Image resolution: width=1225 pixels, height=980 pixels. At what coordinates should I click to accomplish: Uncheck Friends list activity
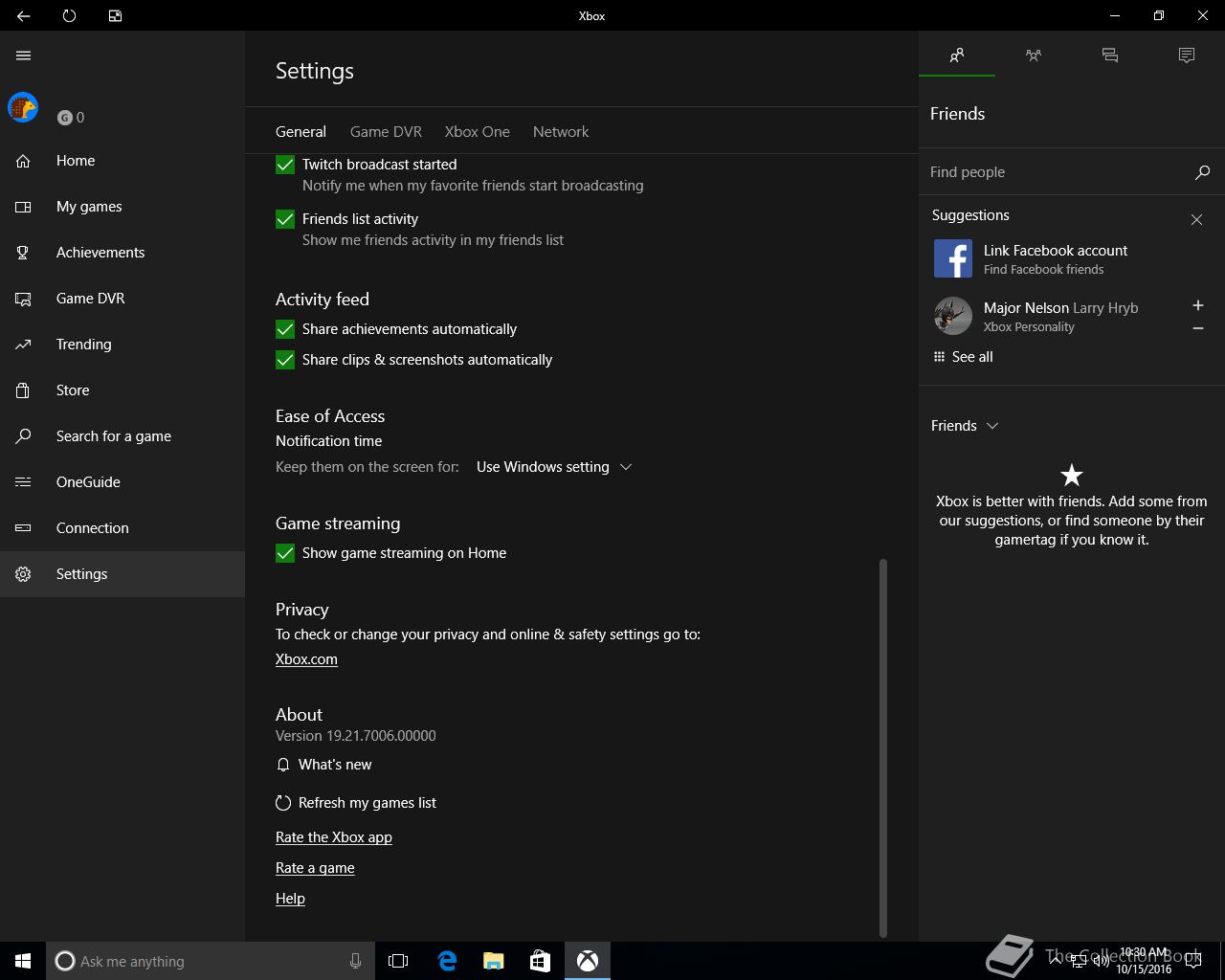point(285,219)
